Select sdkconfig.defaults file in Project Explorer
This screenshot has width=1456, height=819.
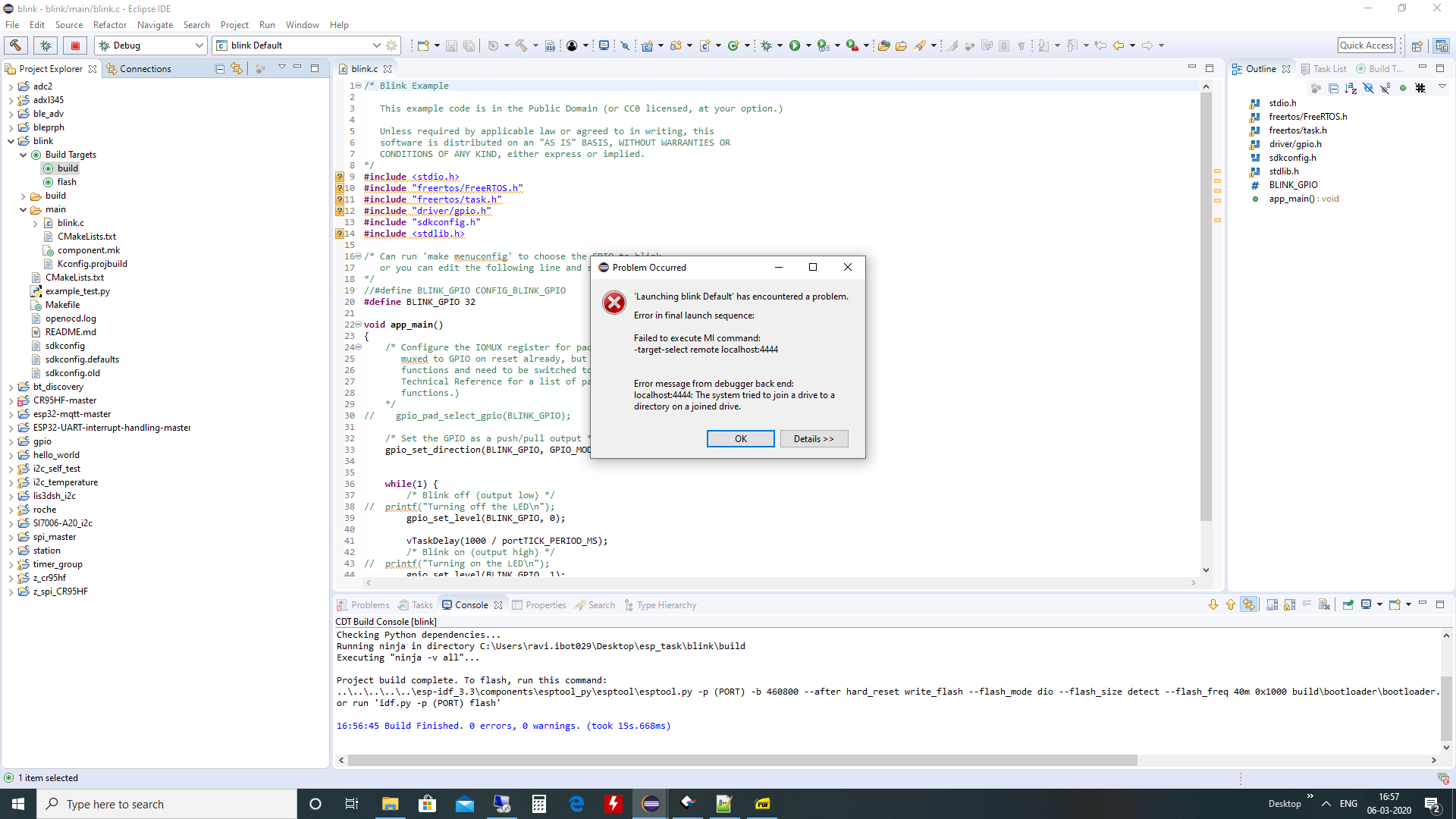pyautogui.click(x=82, y=359)
